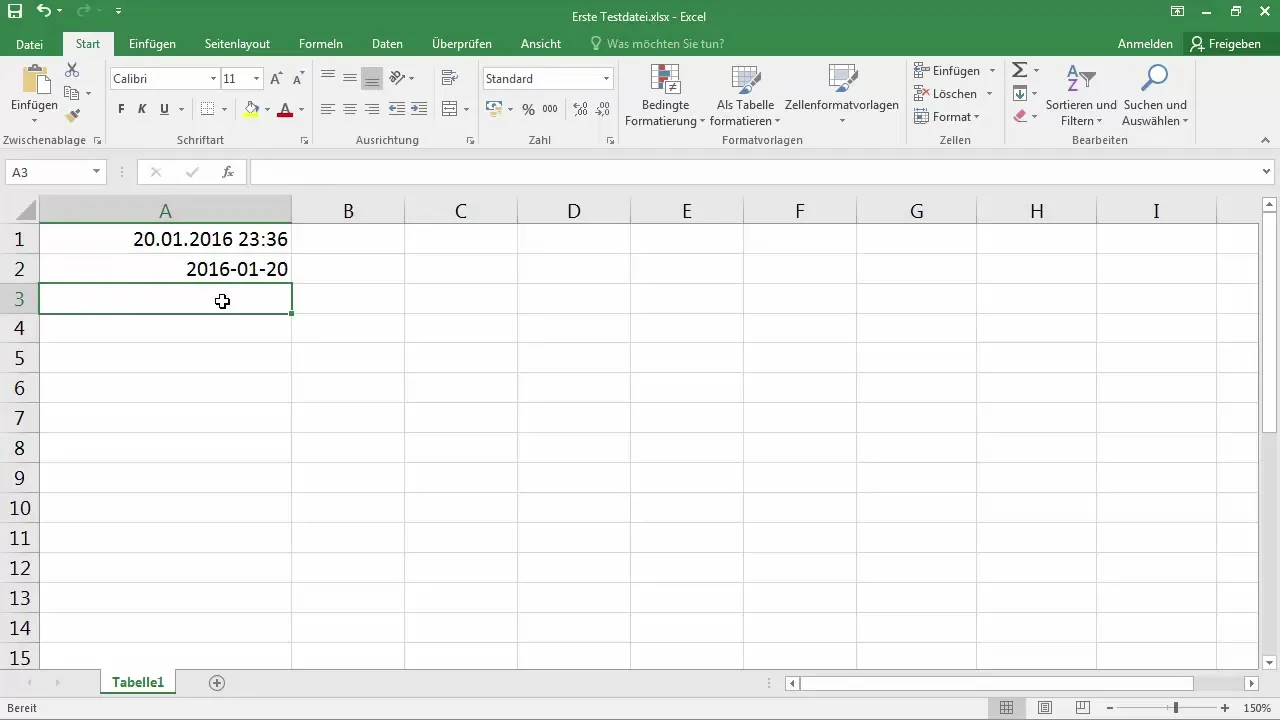Apply percent style format
The width and height of the screenshot is (1280, 720).
tap(528, 109)
